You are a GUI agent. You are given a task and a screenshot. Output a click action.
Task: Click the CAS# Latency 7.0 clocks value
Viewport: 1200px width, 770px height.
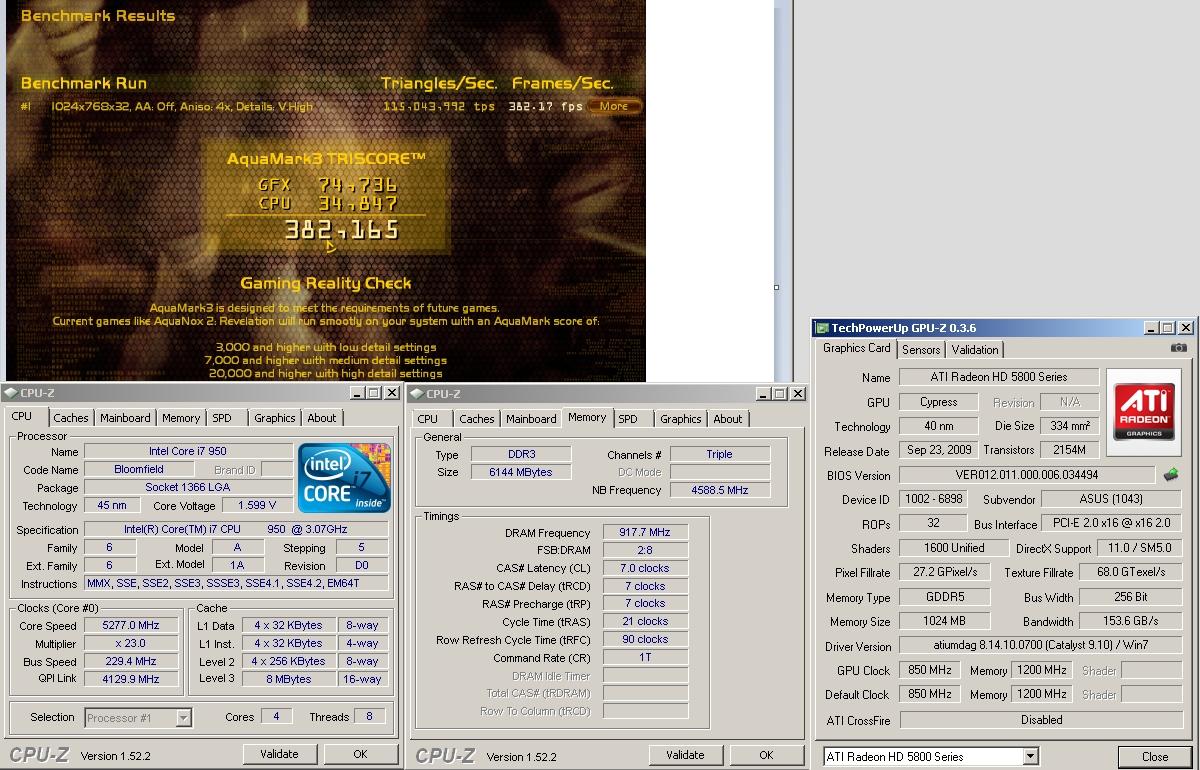[x=645, y=568]
